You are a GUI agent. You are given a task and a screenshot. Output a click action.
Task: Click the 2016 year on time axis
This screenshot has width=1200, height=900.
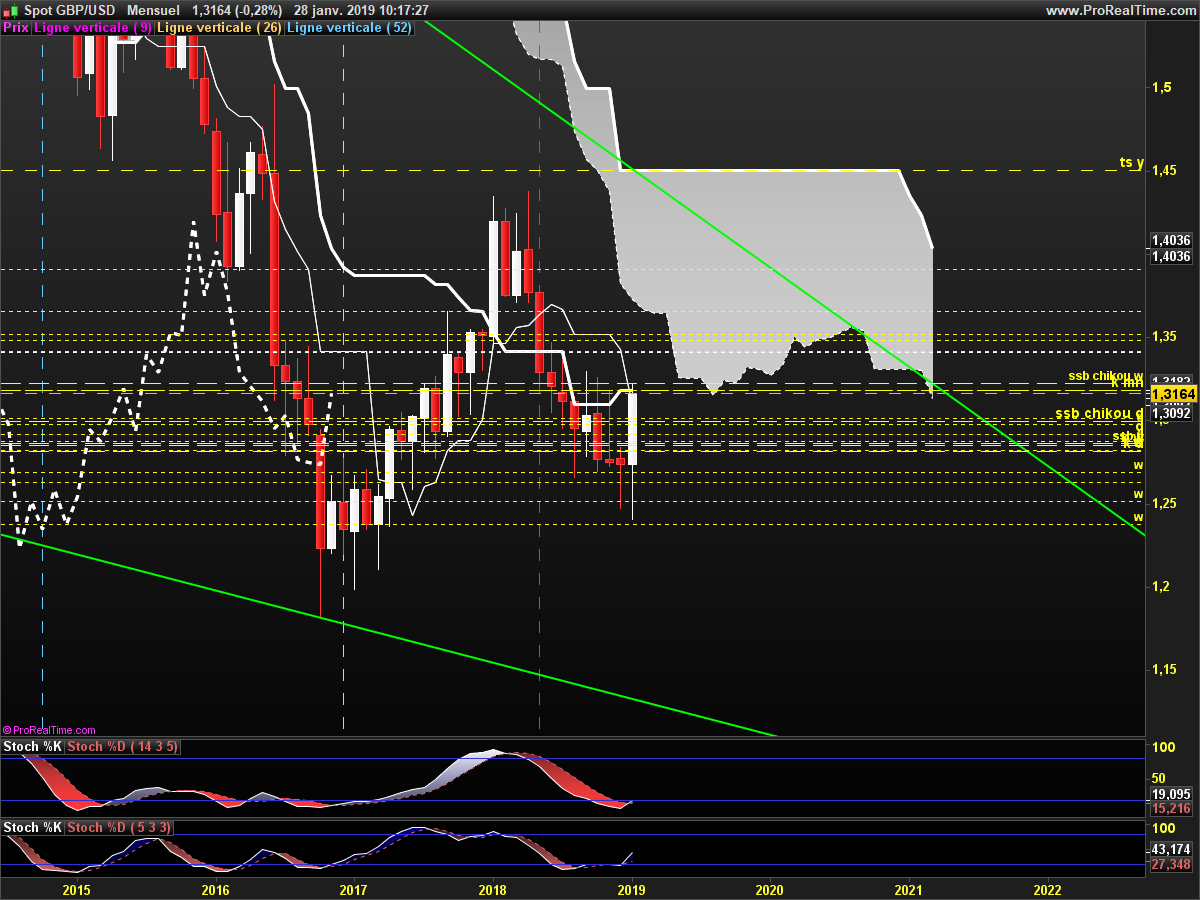(x=216, y=889)
